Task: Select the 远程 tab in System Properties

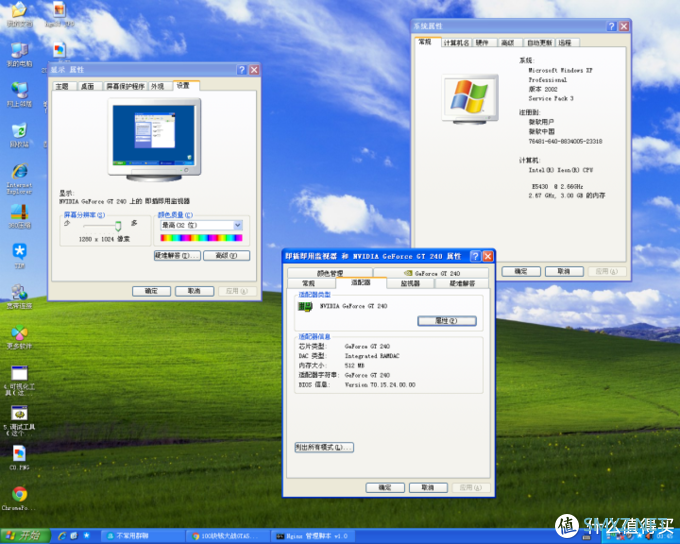Action: (x=567, y=43)
